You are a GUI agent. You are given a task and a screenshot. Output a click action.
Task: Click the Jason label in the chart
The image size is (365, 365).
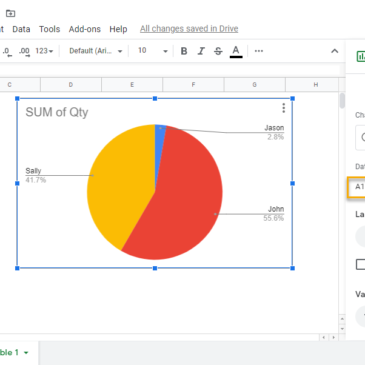[274, 128]
